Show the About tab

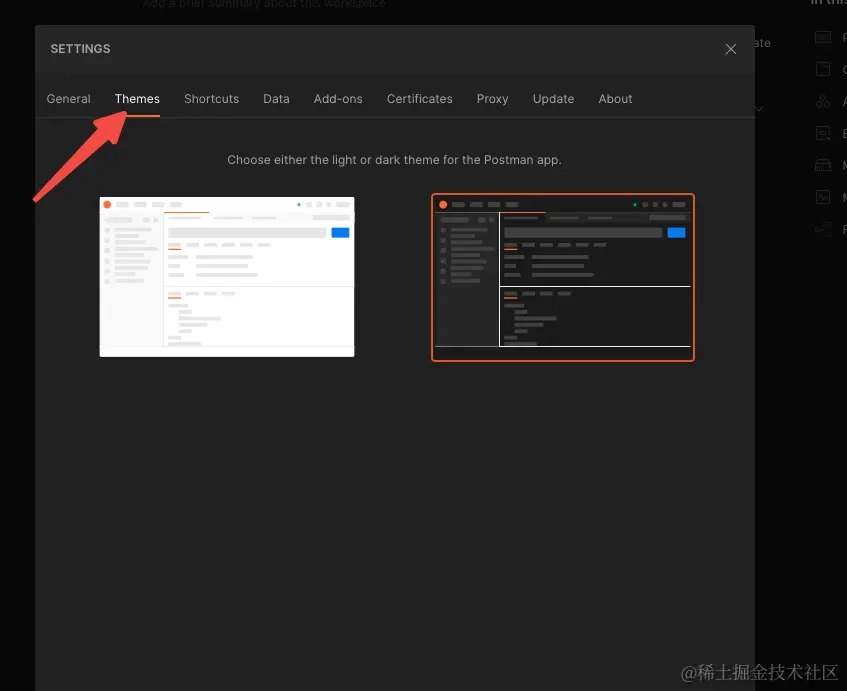point(615,99)
